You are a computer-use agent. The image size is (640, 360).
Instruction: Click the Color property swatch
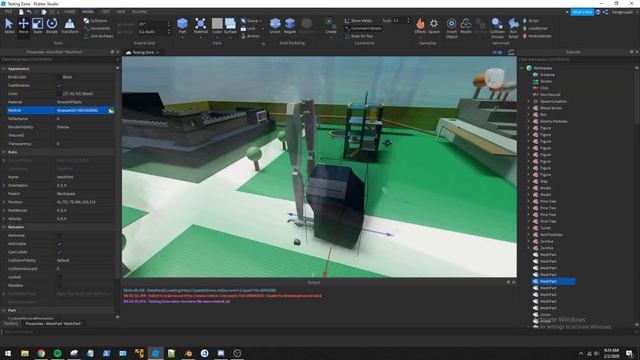[60, 93]
